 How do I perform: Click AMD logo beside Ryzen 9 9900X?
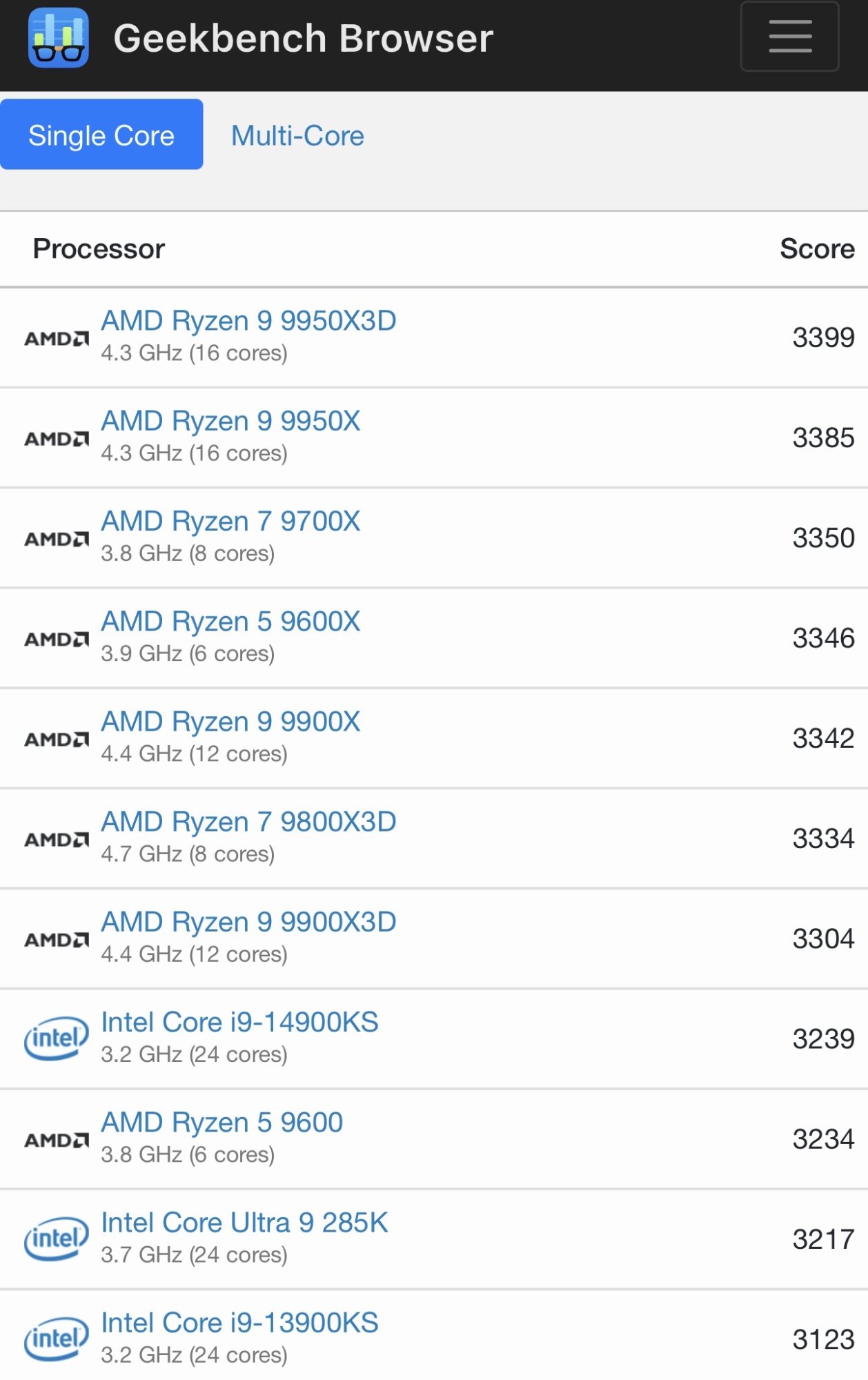(x=57, y=739)
